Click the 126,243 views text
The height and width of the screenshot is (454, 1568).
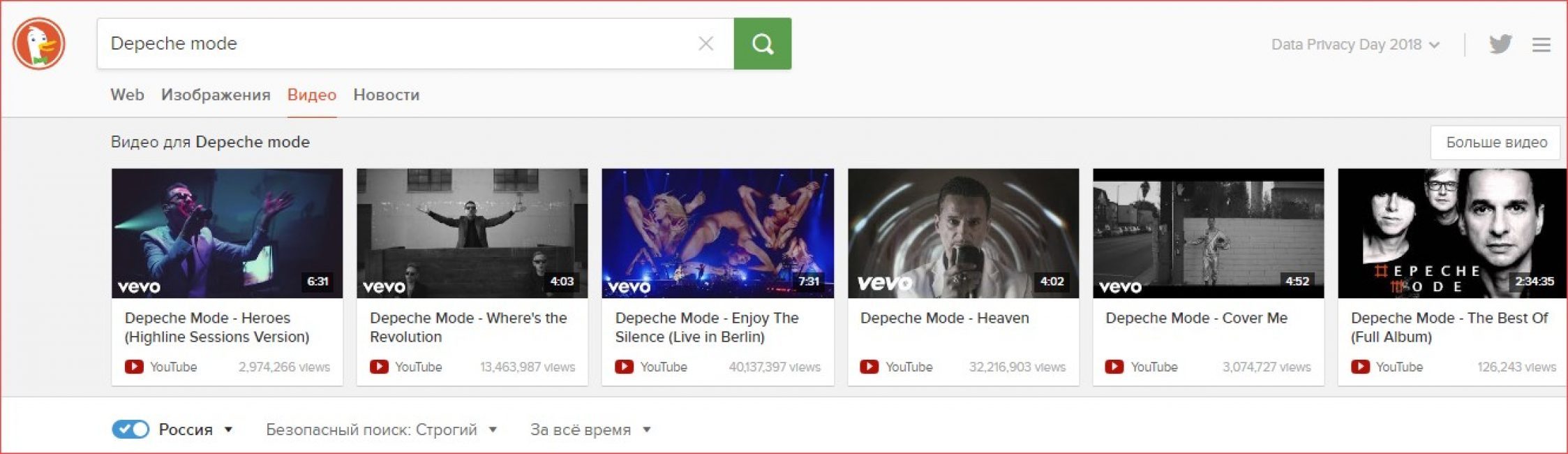(x=1516, y=367)
